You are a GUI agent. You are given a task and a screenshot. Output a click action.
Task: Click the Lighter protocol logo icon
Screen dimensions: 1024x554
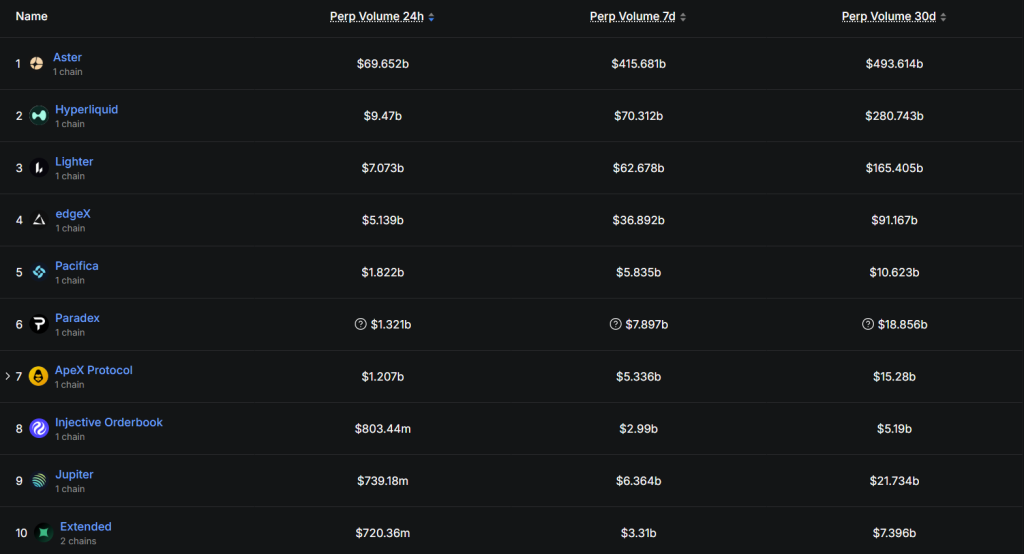coord(39,168)
